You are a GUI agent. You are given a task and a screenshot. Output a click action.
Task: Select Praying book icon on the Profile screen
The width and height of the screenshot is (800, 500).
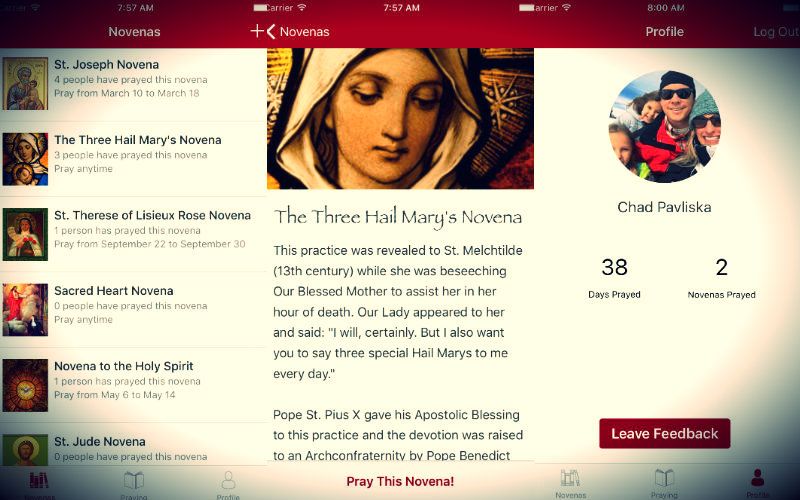pyautogui.click(x=664, y=479)
